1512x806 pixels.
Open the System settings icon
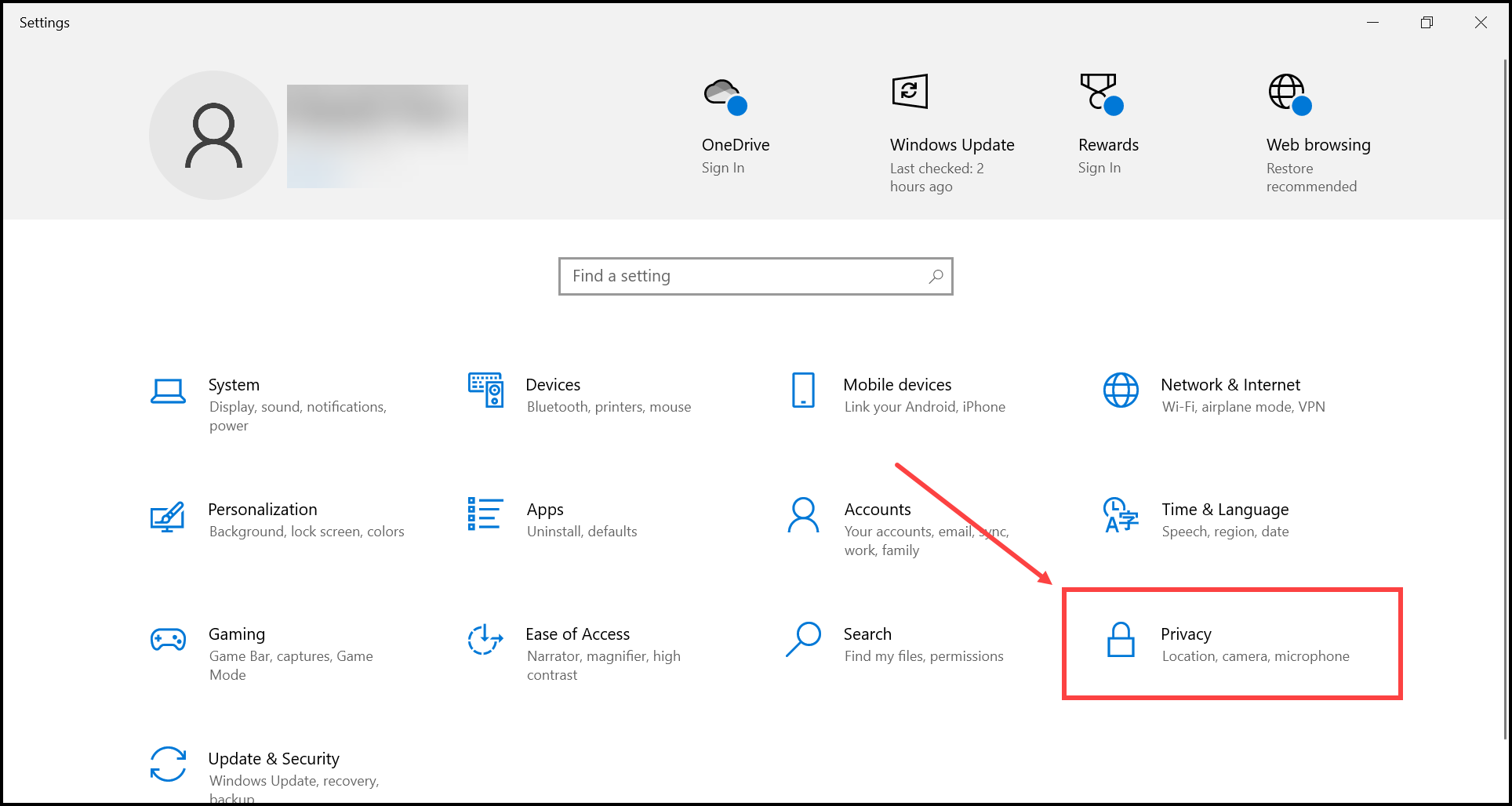(x=168, y=390)
